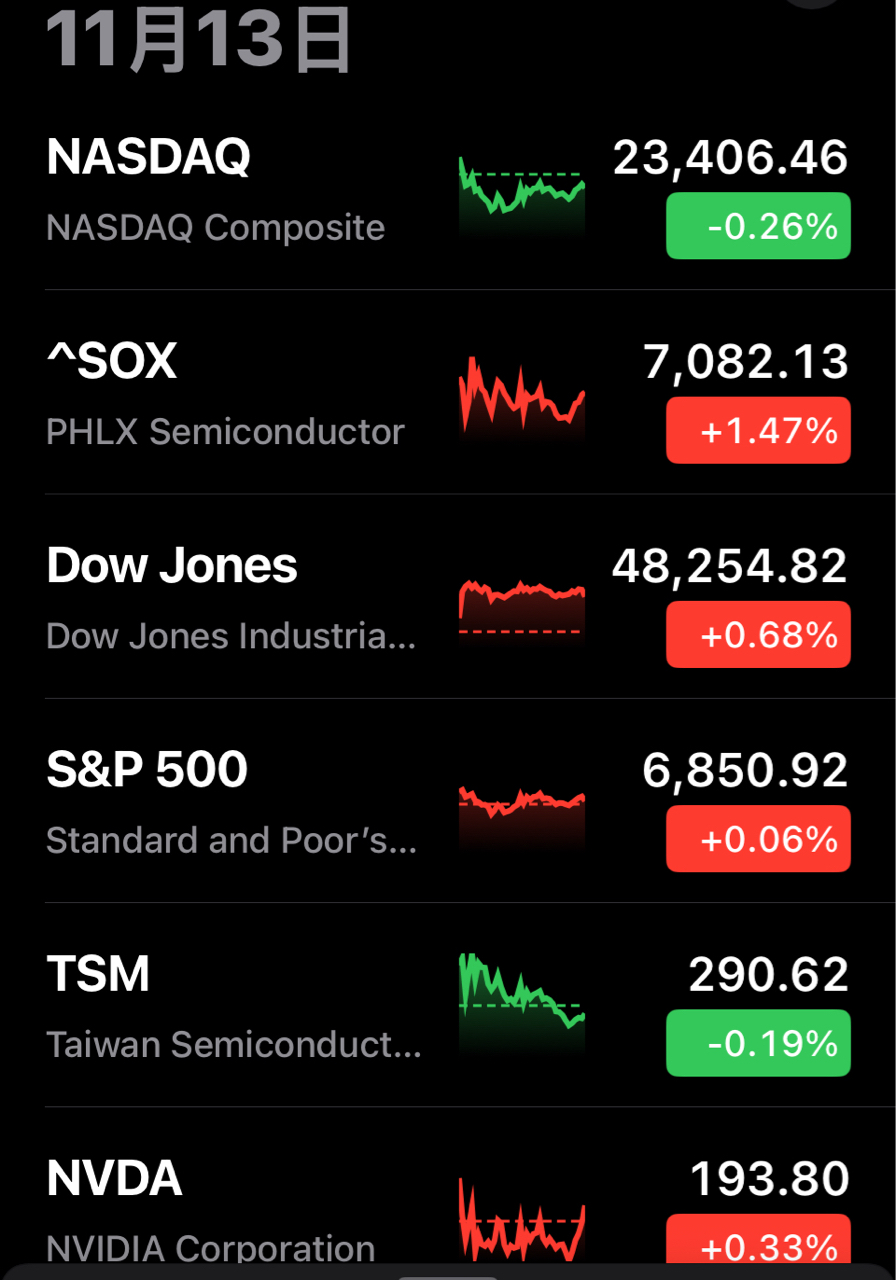Switch TSM -0.19% badge display
The image size is (896, 1280).
click(758, 1043)
